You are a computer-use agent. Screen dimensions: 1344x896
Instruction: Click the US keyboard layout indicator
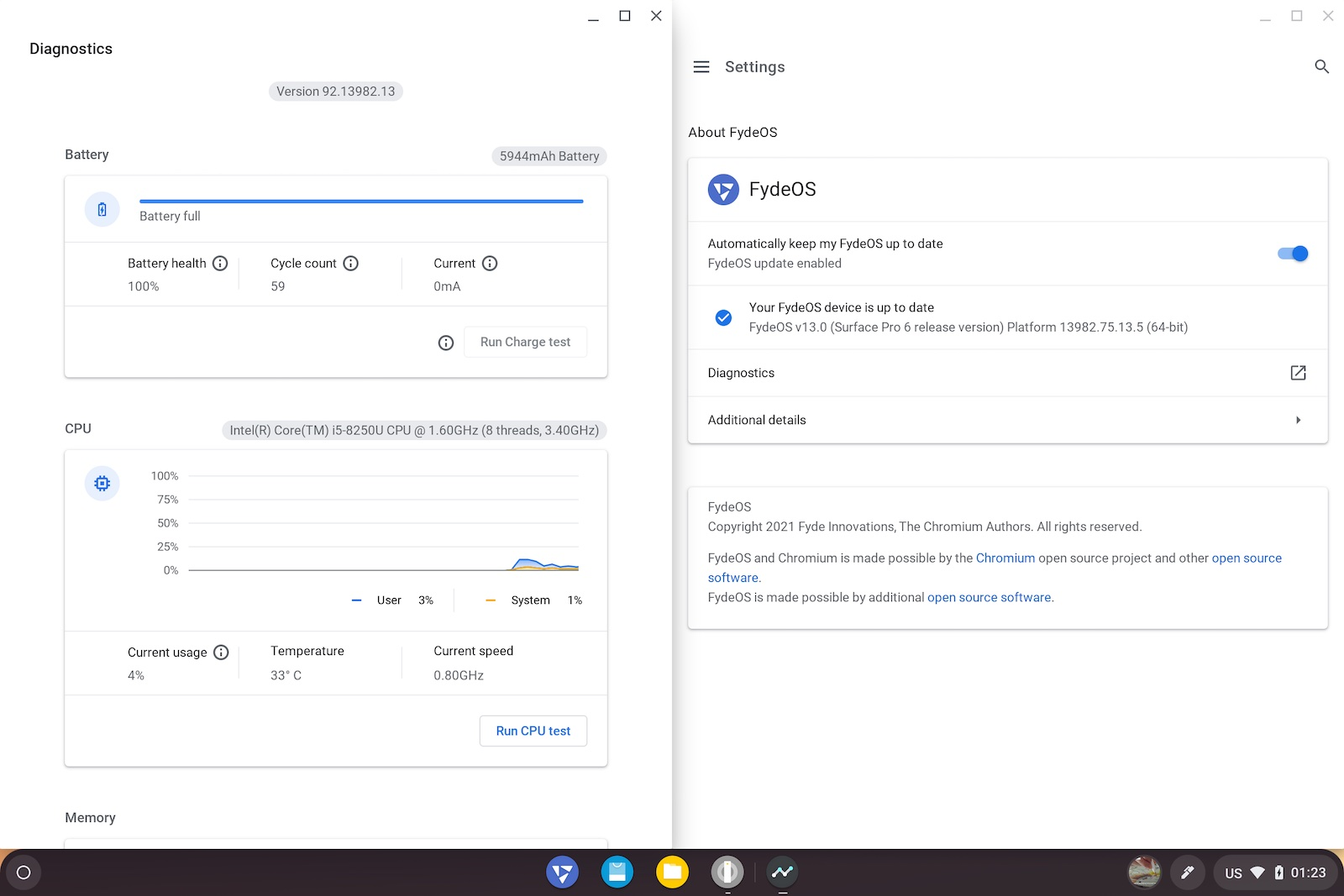coord(1233,873)
